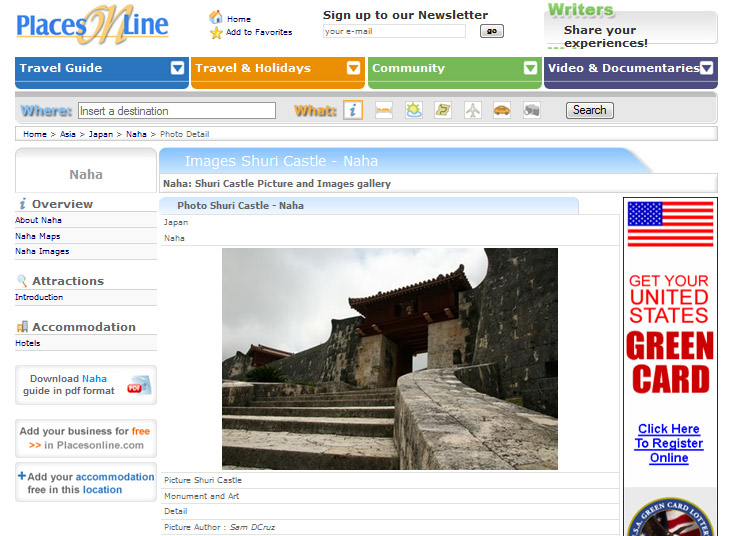Click the GET YOUR UNITED STATES GREEN CARD ad
Image resolution: width=735 pixels, height=536 pixels.
pos(669,334)
